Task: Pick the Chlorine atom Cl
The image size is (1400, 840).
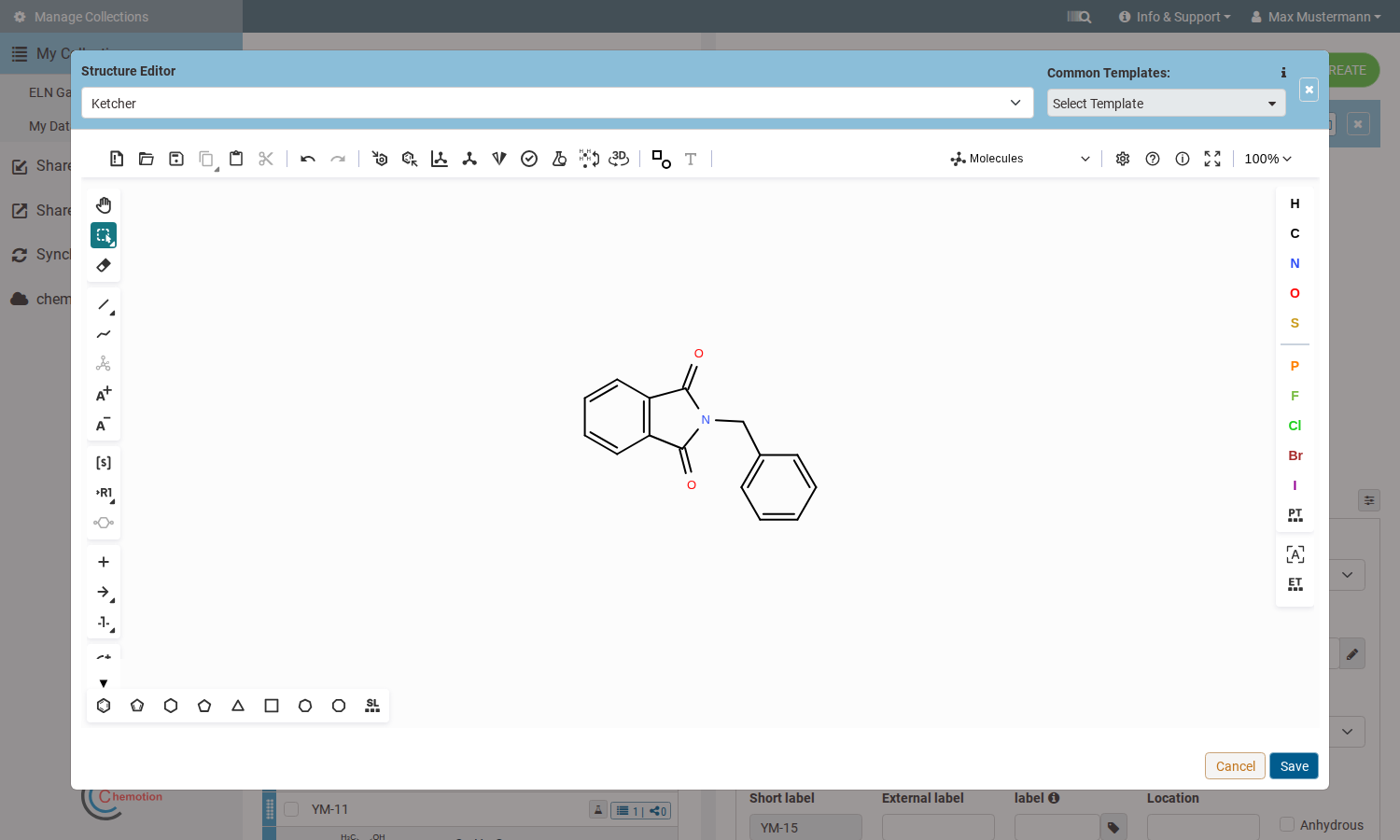Action: click(1295, 426)
